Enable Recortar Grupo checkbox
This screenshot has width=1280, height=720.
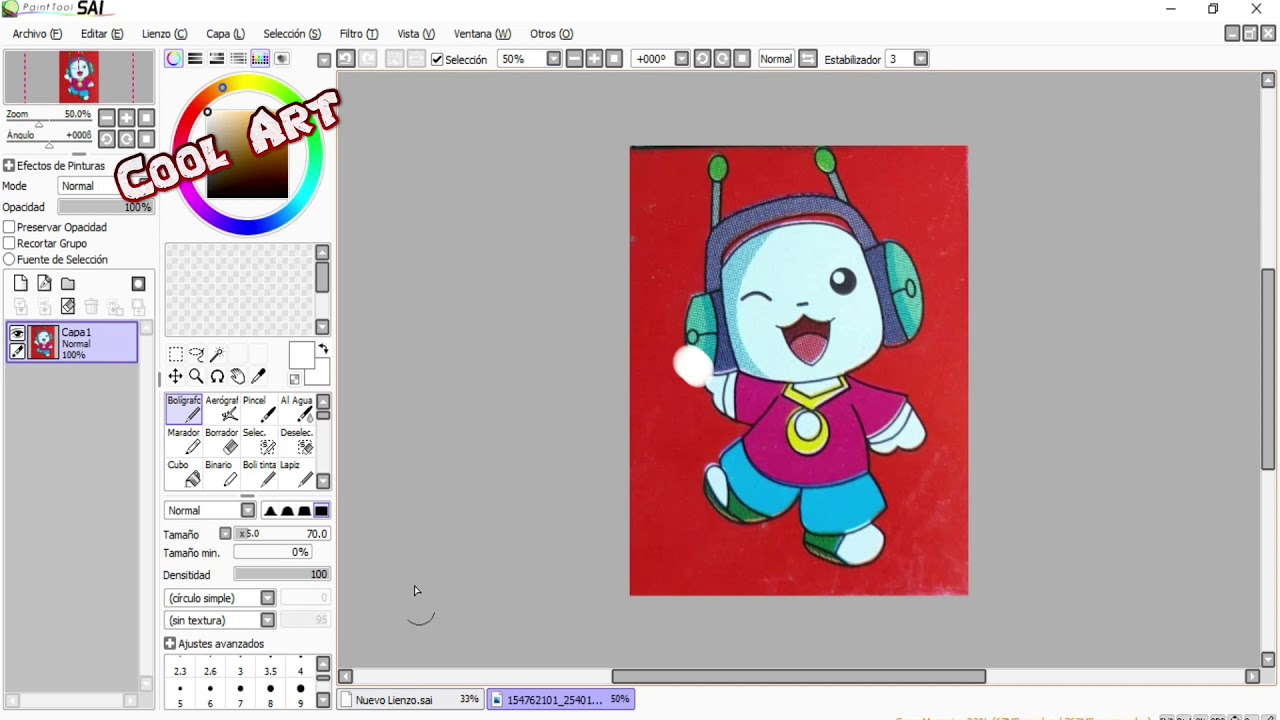(9, 243)
